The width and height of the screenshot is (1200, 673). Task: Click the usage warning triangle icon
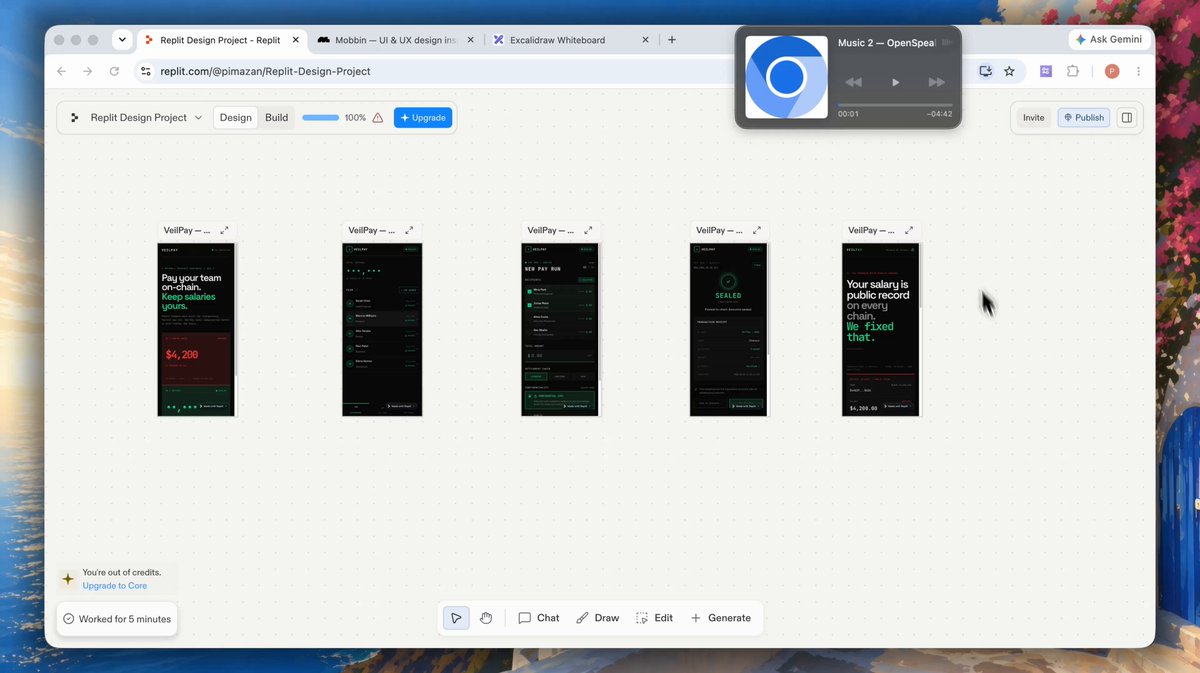click(378, 118)
